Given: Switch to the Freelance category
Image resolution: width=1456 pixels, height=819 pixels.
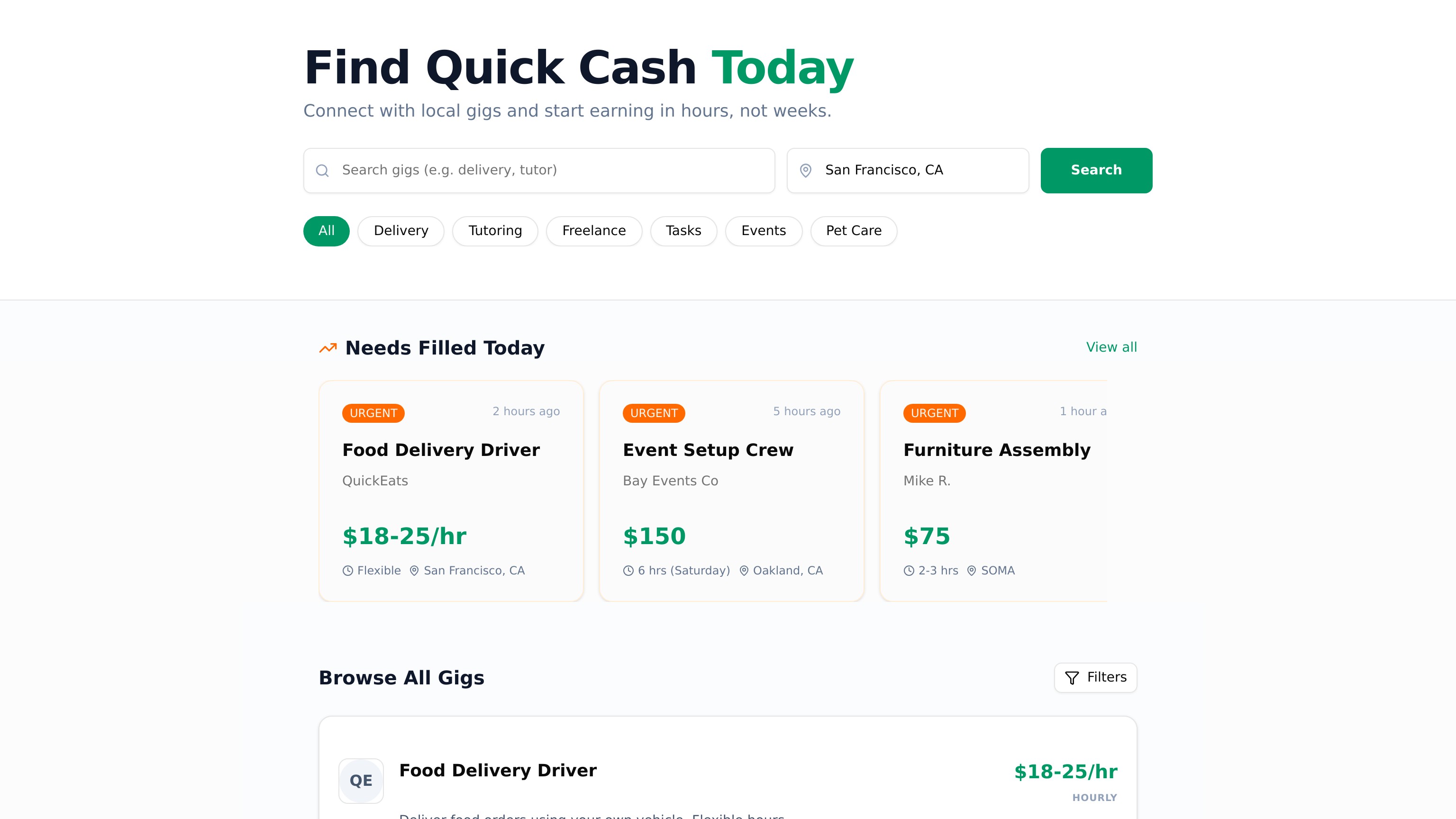Looking at the screenshot, I should [593, 231].
